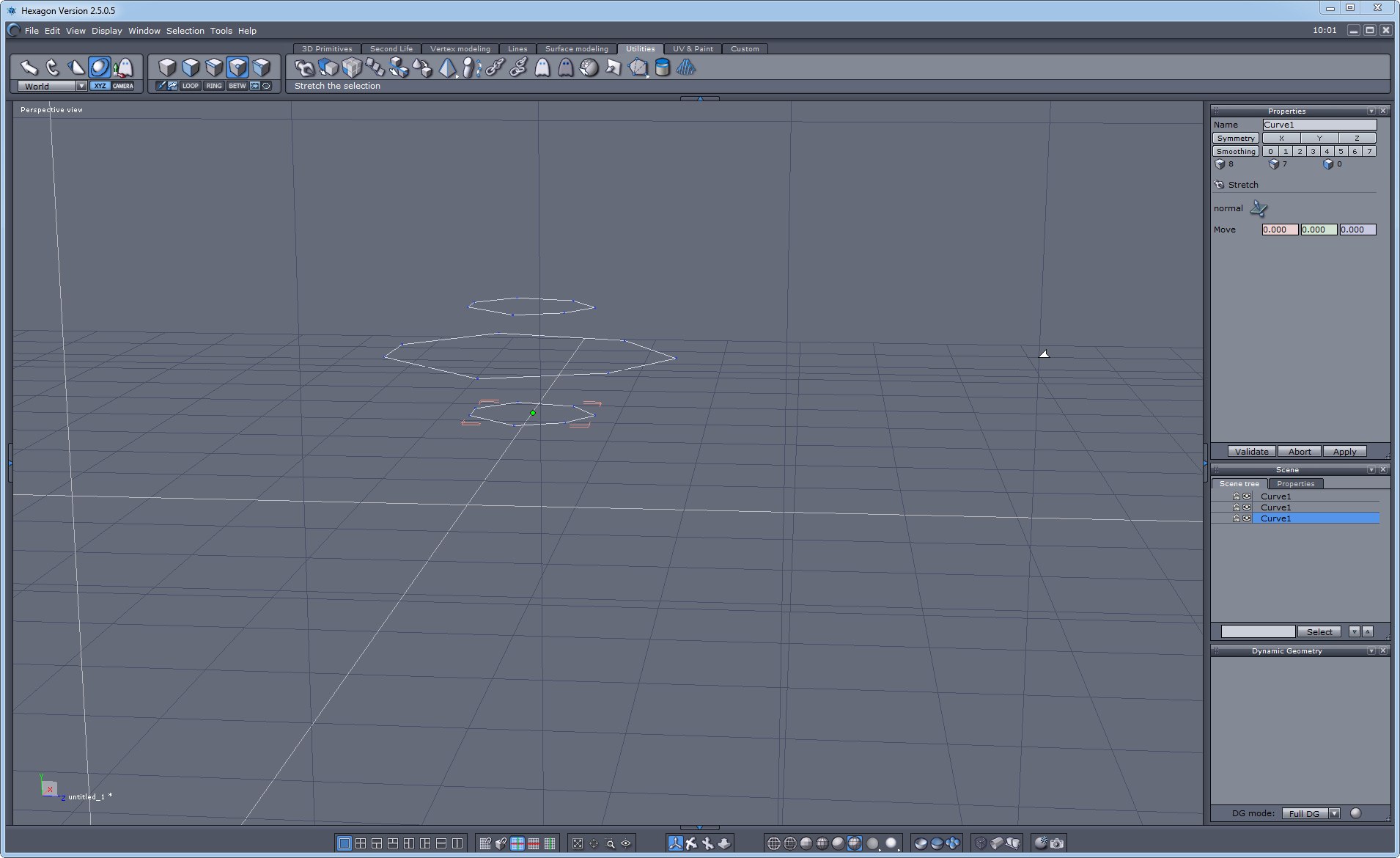The image size is (1400, 858).
Task: Click the Smoothing button
Action: point(1236,151)
